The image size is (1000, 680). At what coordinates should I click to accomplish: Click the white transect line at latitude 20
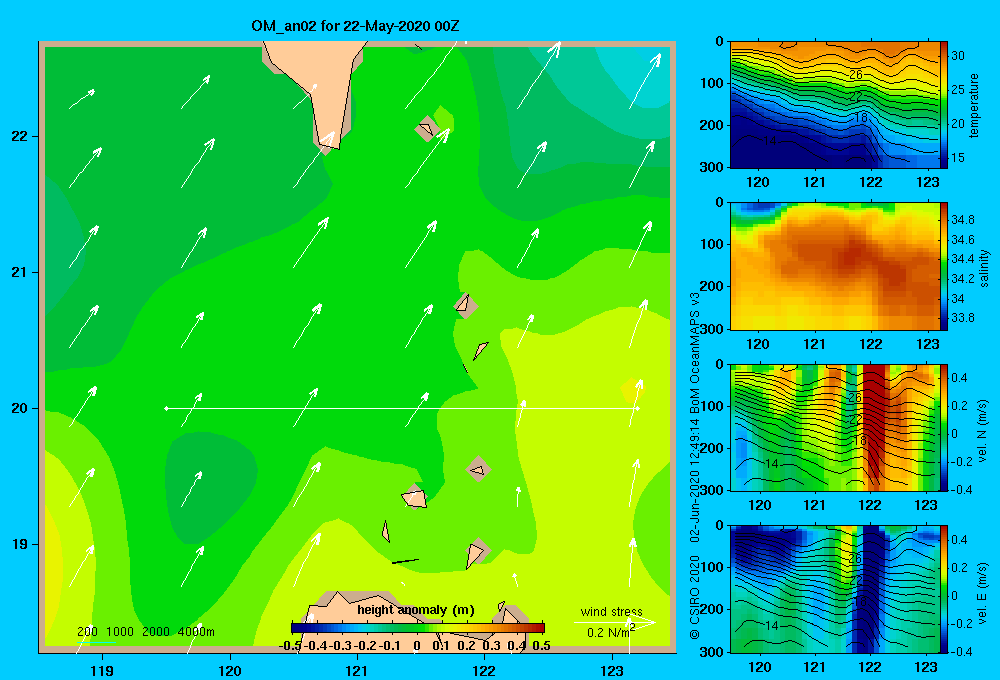point(402,408)
